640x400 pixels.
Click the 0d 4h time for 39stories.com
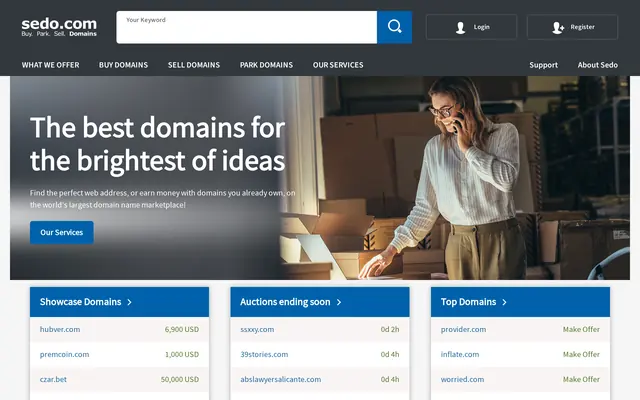(390, 354)
